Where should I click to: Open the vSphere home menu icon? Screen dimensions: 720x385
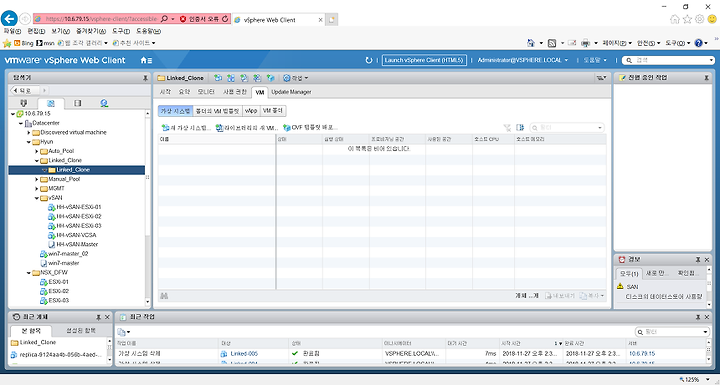(x=146, y=60)
